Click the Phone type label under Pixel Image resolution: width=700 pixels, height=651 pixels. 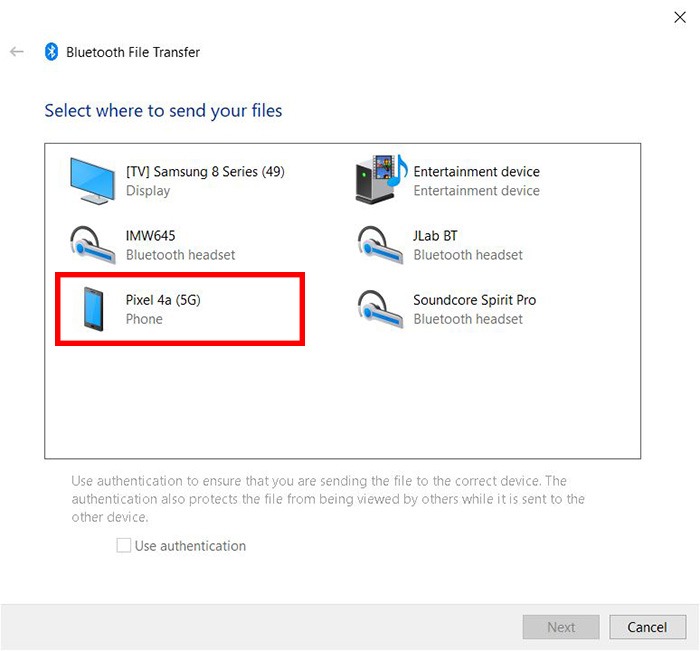(x=144, y=319)
